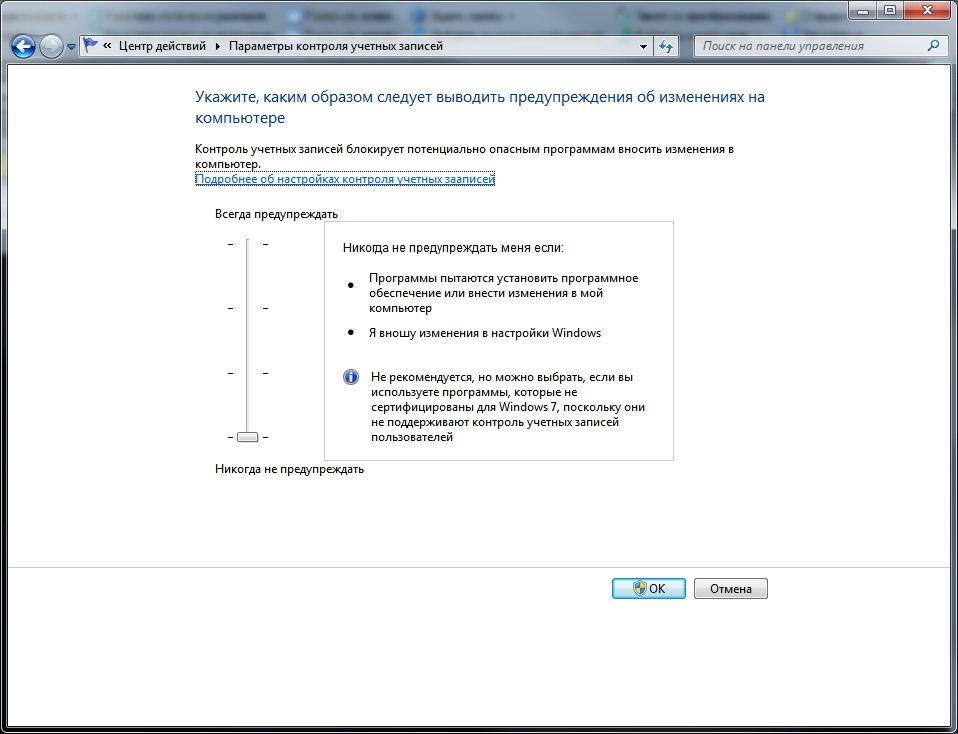Close the window with red X

[929, 9]
